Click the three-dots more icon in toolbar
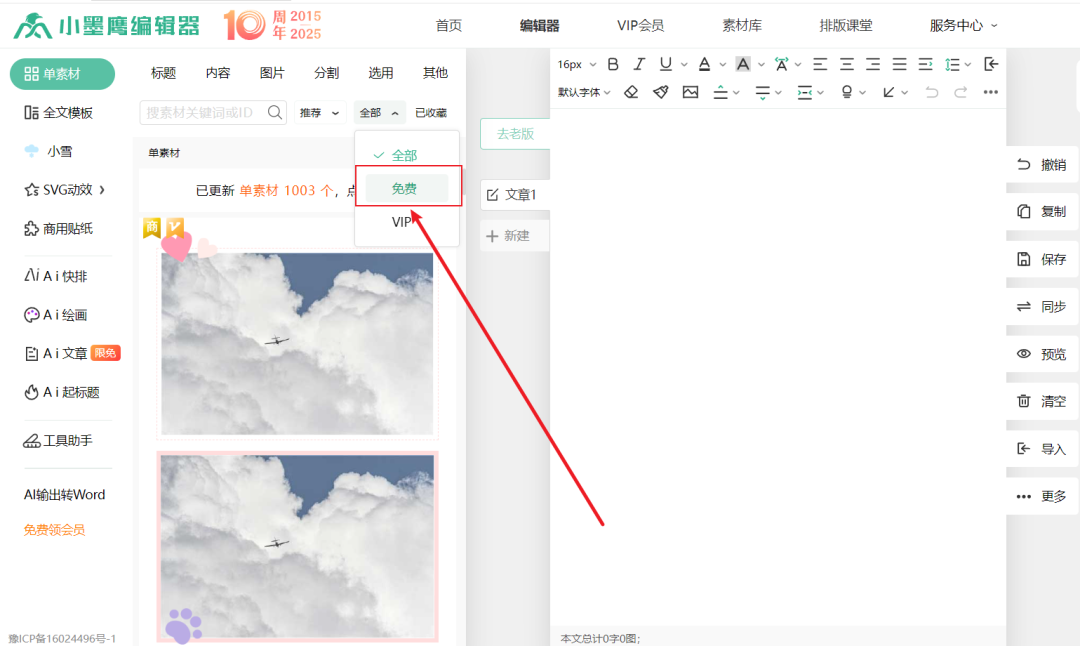 coord(990,92)
